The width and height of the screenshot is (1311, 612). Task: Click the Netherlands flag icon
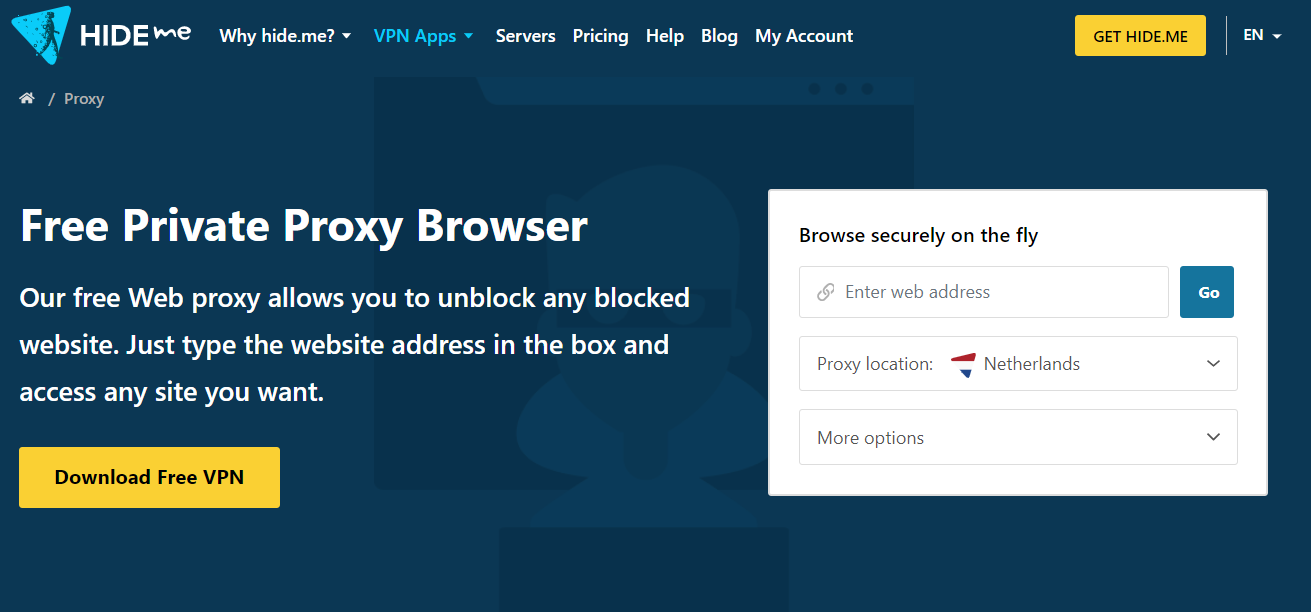[963, 364]
